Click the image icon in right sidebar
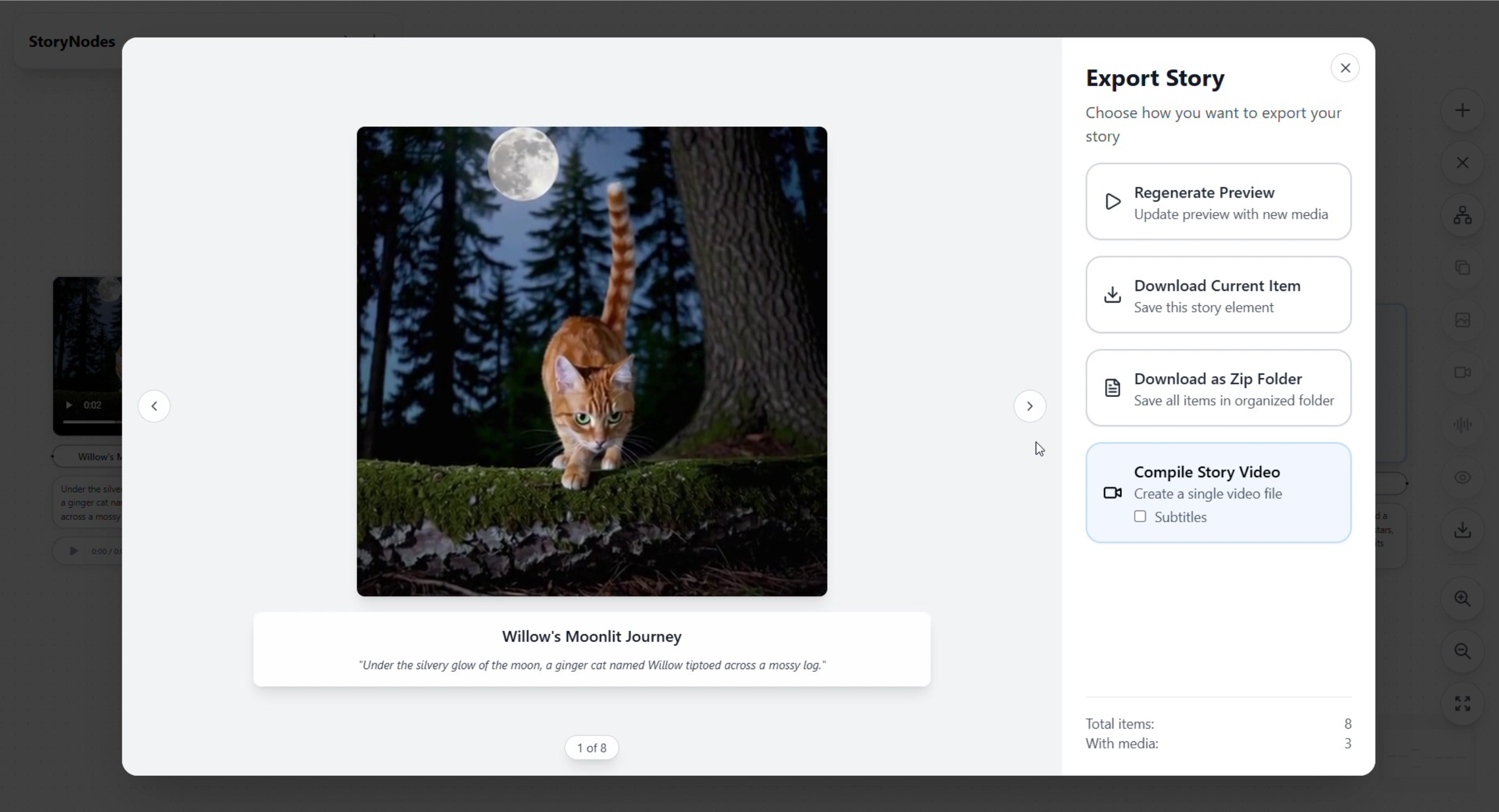This screenshot has height=812, width=1499. pyautogui.click(x=1462, y=320)
